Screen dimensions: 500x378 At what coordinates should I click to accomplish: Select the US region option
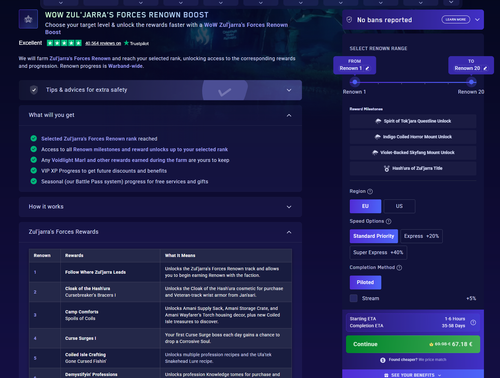pyautogui.click(x=399, y=206)
